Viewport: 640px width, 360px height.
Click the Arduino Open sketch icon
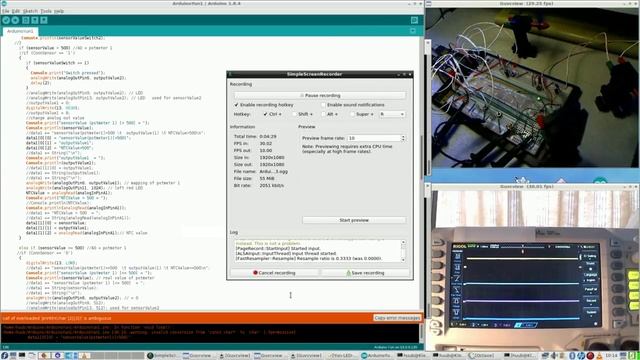pyautogui.click(x=35, y=20)
